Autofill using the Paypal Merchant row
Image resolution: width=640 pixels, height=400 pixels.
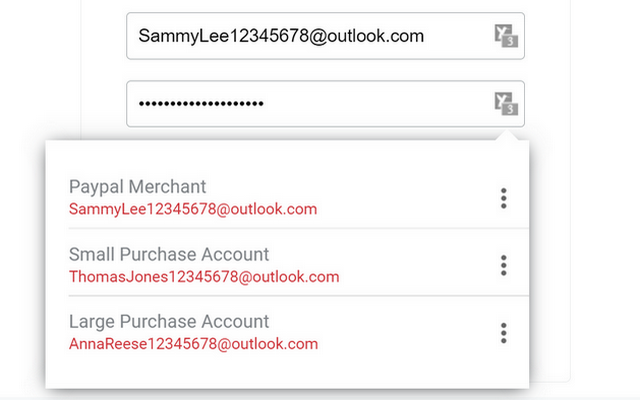click(400, 197)
